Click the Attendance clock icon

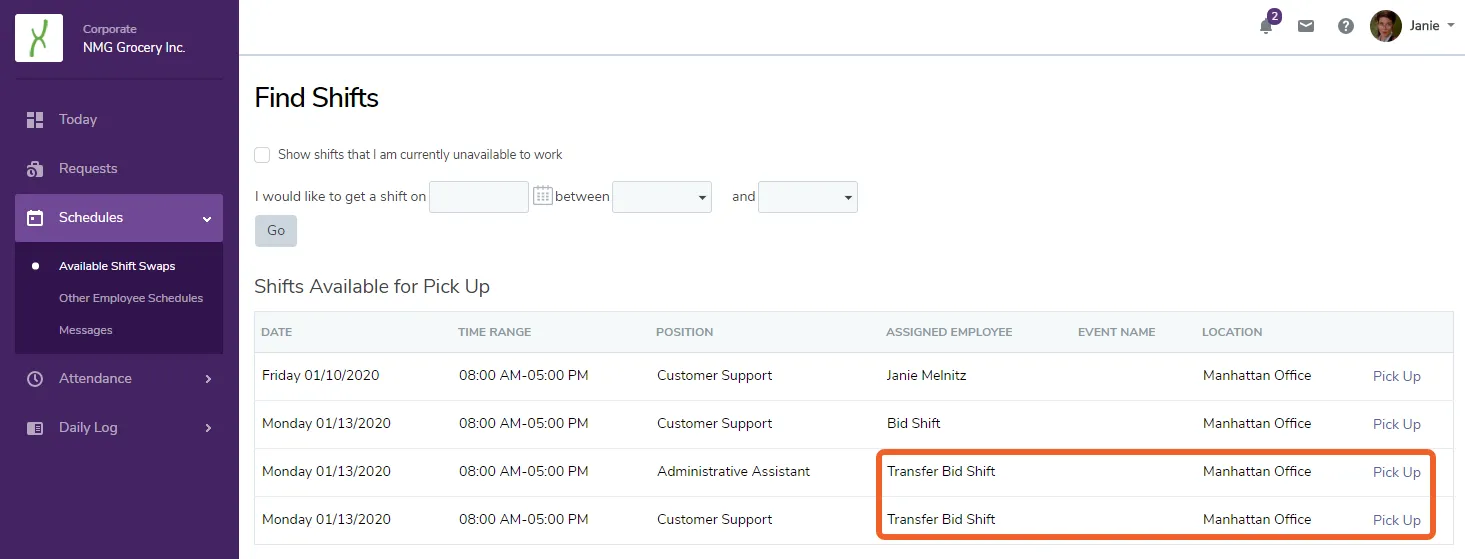pos(35,378)
